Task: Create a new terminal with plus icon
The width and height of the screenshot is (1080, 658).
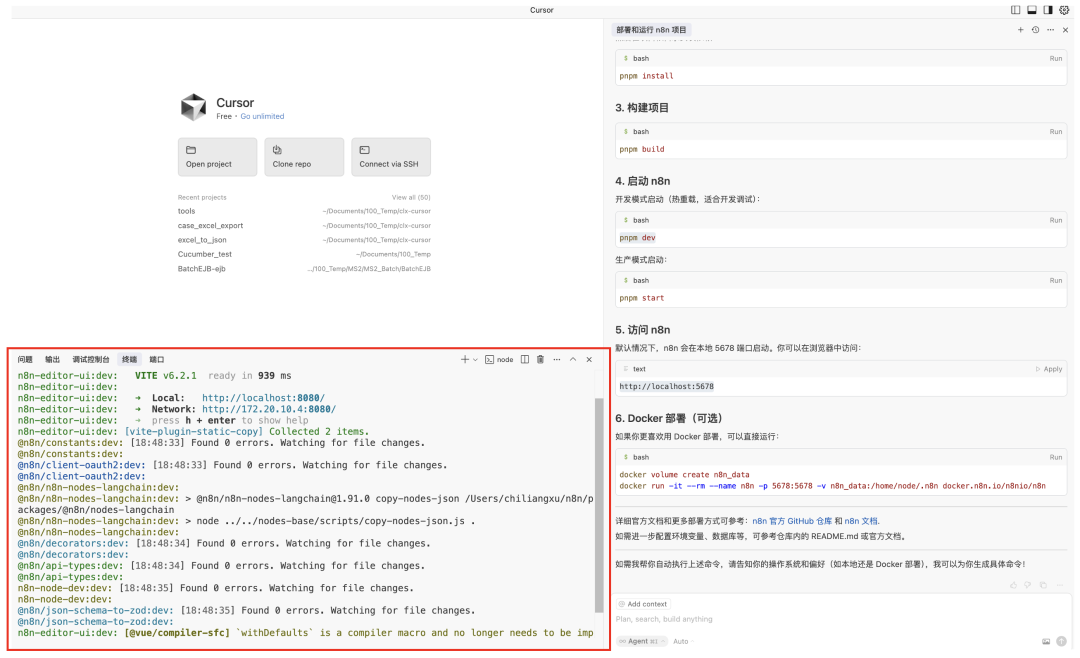Action: click(465, 360)
